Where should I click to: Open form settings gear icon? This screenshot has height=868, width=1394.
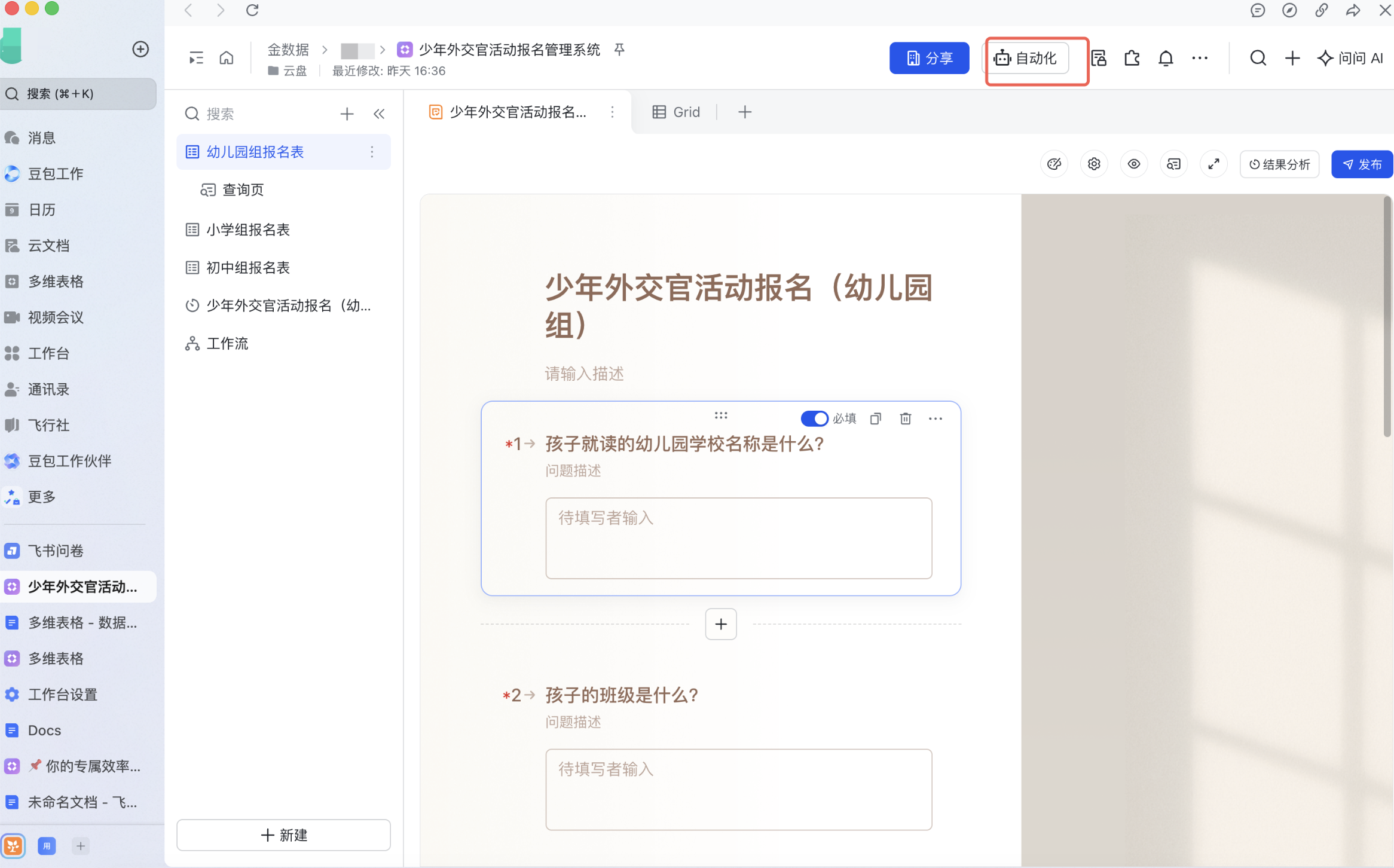tap(1094, 164)
